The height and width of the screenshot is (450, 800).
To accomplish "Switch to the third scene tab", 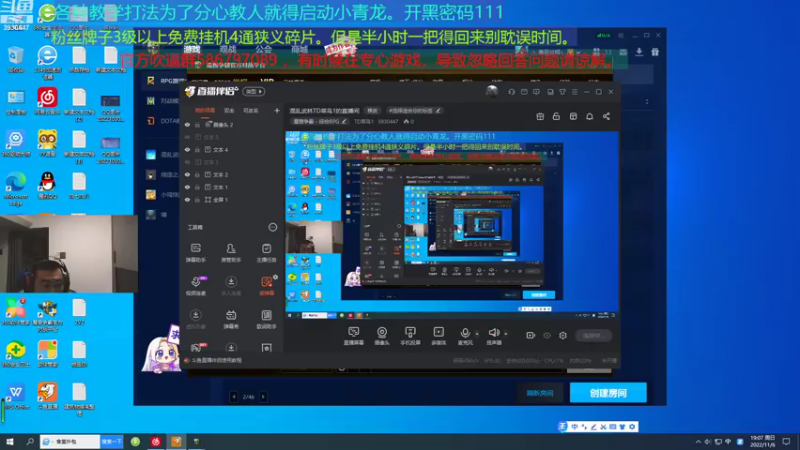I will point(251,110).
